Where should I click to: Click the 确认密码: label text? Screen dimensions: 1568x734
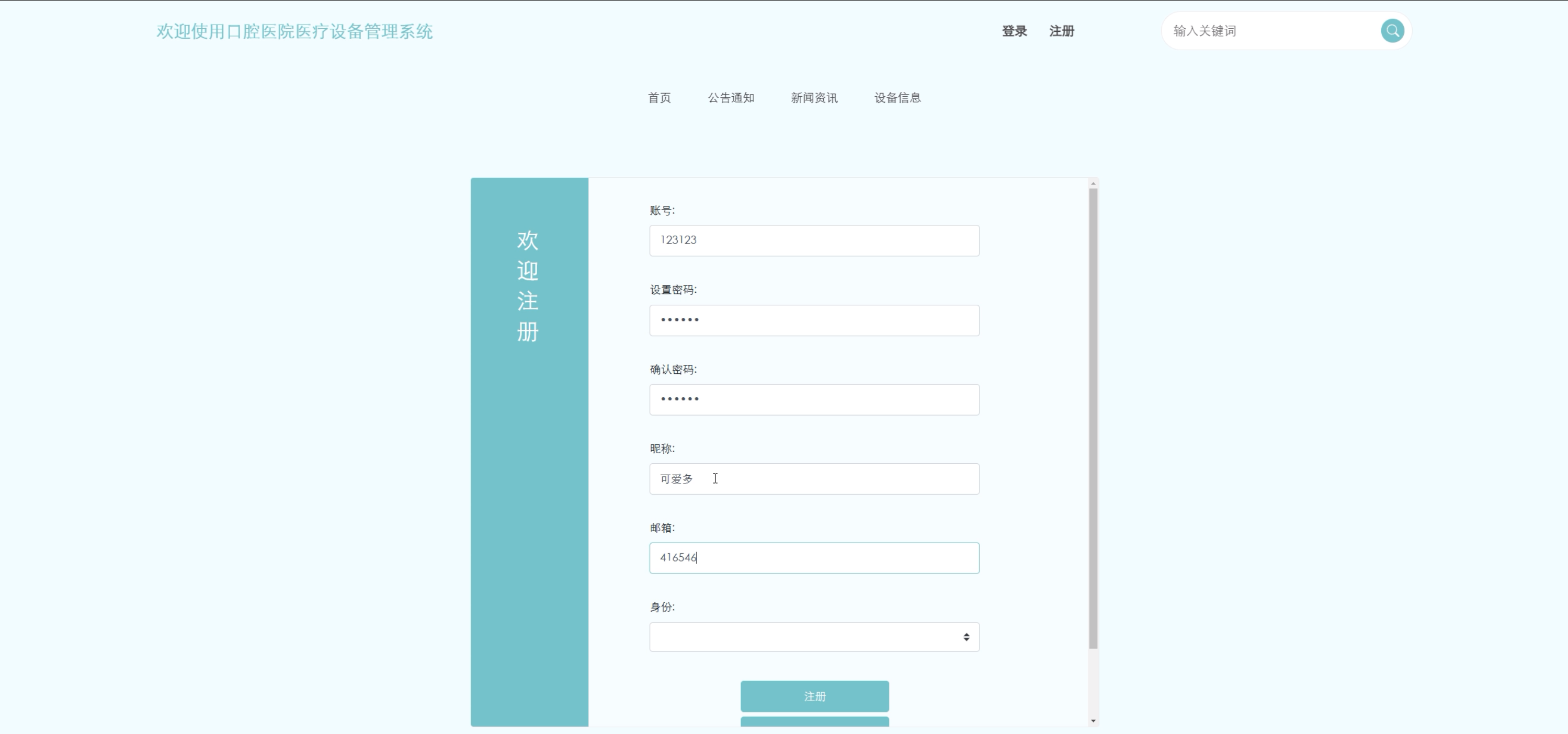point(673,370)
